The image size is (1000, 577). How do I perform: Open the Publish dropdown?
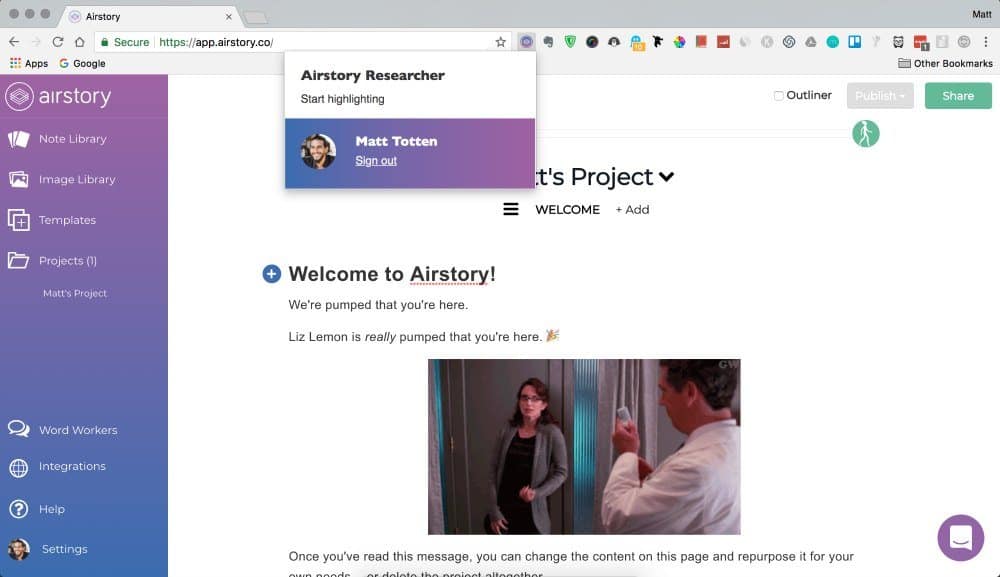point(880,96)
